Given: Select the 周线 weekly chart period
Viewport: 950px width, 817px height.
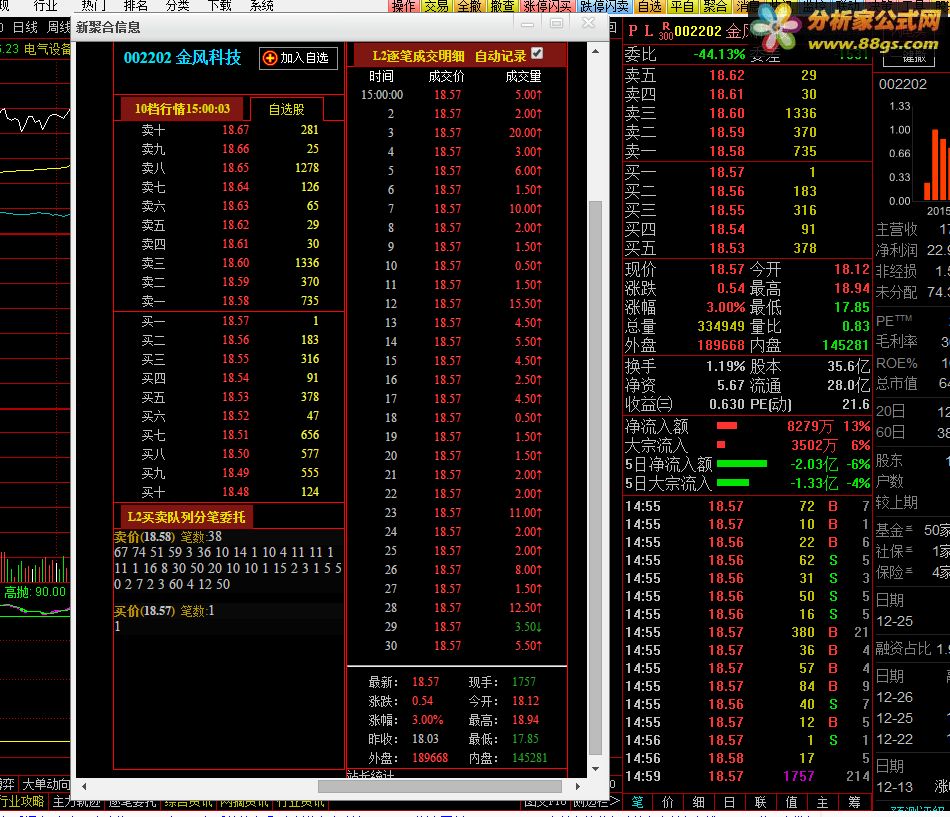Looking at the screenshot, I should (x=59, y=27).
